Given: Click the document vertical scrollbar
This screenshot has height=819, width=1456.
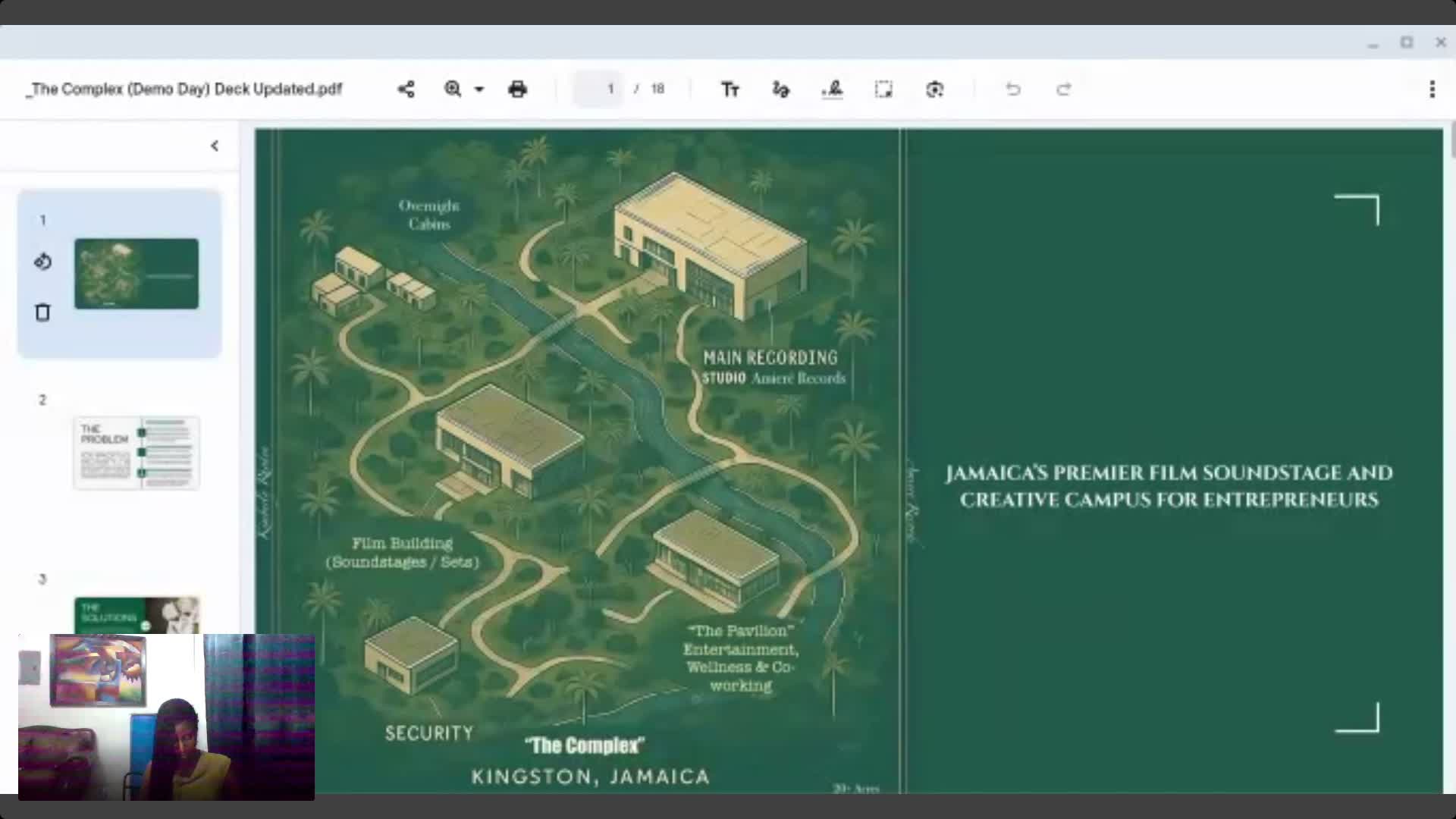Looking at the screenshot, I should (x=1451, y=141).
